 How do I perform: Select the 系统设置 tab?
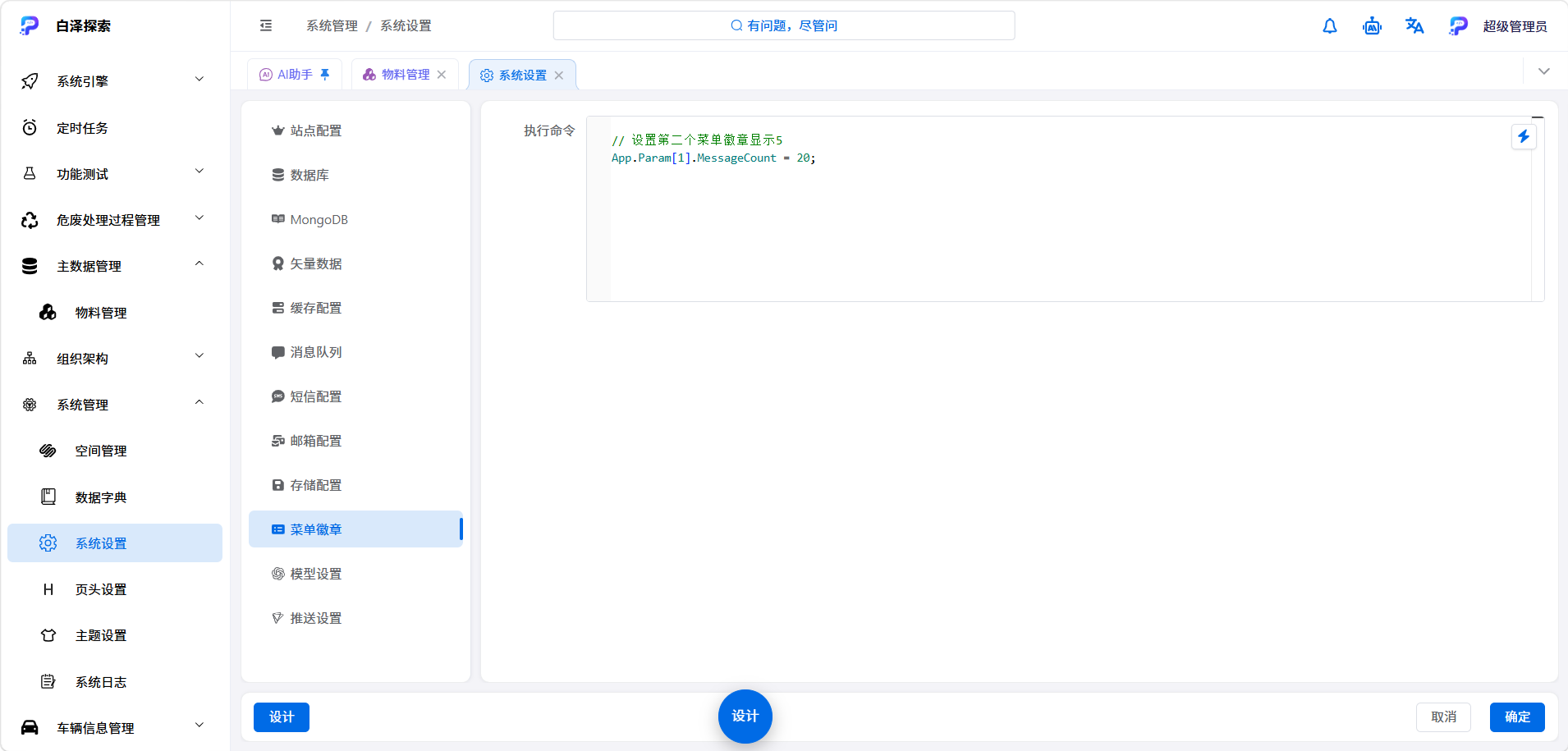click(x=522, y=76)
